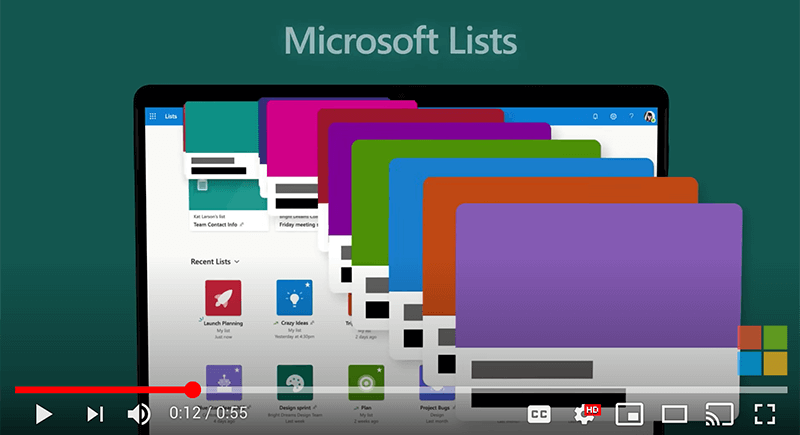
Task: Switch to theater mode
Action: (674, 414)
